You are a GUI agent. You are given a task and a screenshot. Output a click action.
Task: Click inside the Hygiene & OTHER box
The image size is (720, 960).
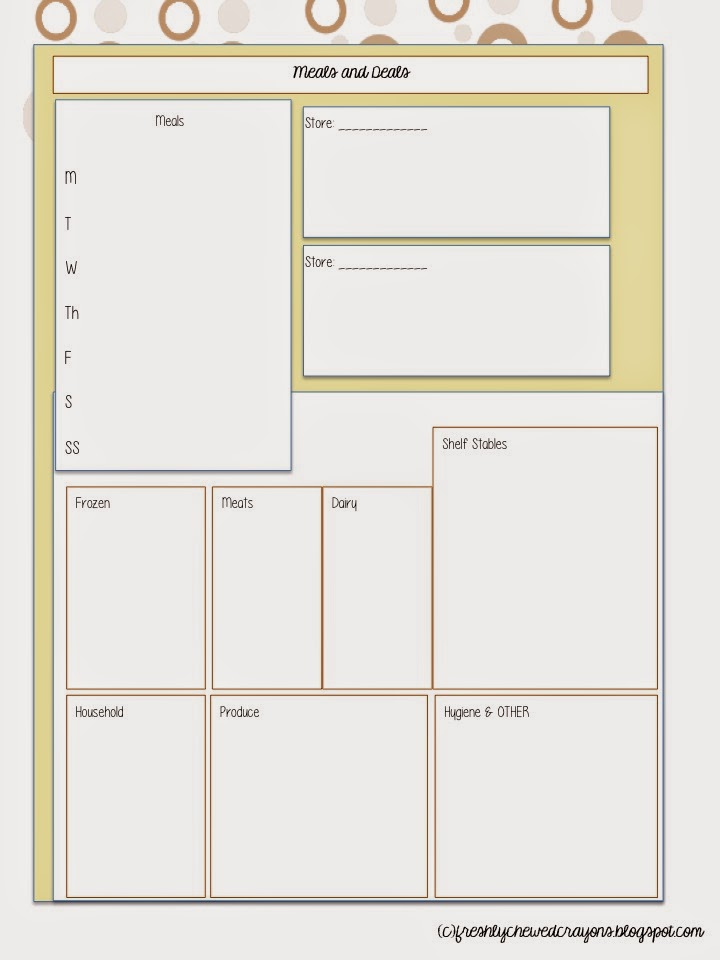[546, 796]
